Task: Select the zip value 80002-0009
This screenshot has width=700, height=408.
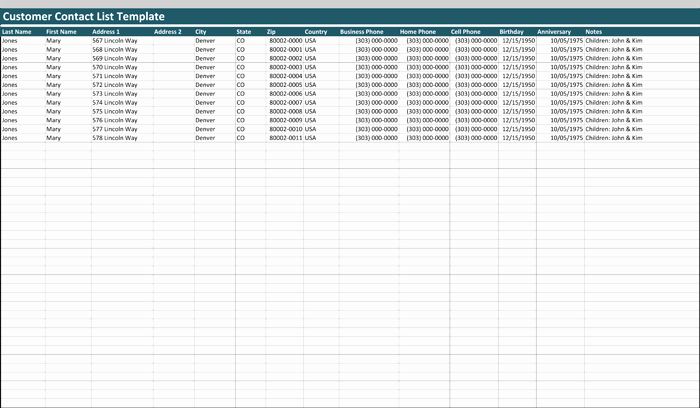Action: 286,121
